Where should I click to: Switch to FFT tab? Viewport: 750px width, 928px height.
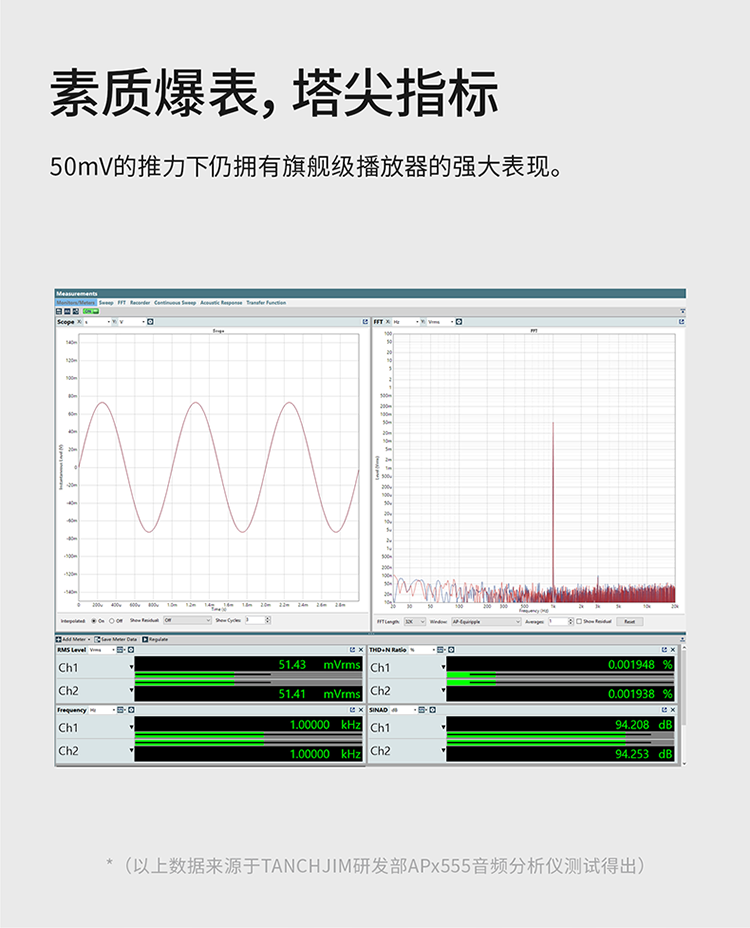(121, 302)
